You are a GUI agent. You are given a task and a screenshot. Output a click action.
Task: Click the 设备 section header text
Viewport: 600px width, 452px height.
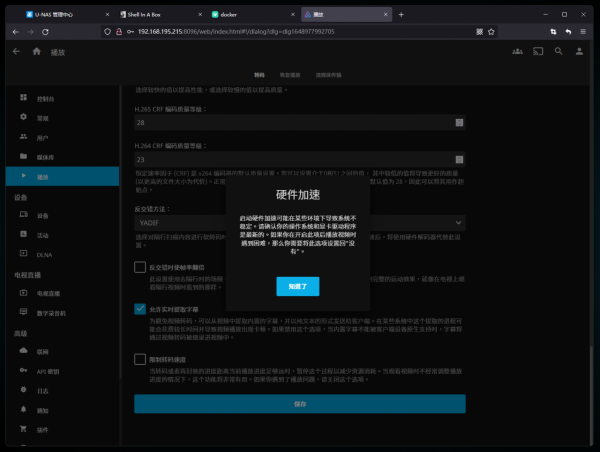(x=21, y=197)
